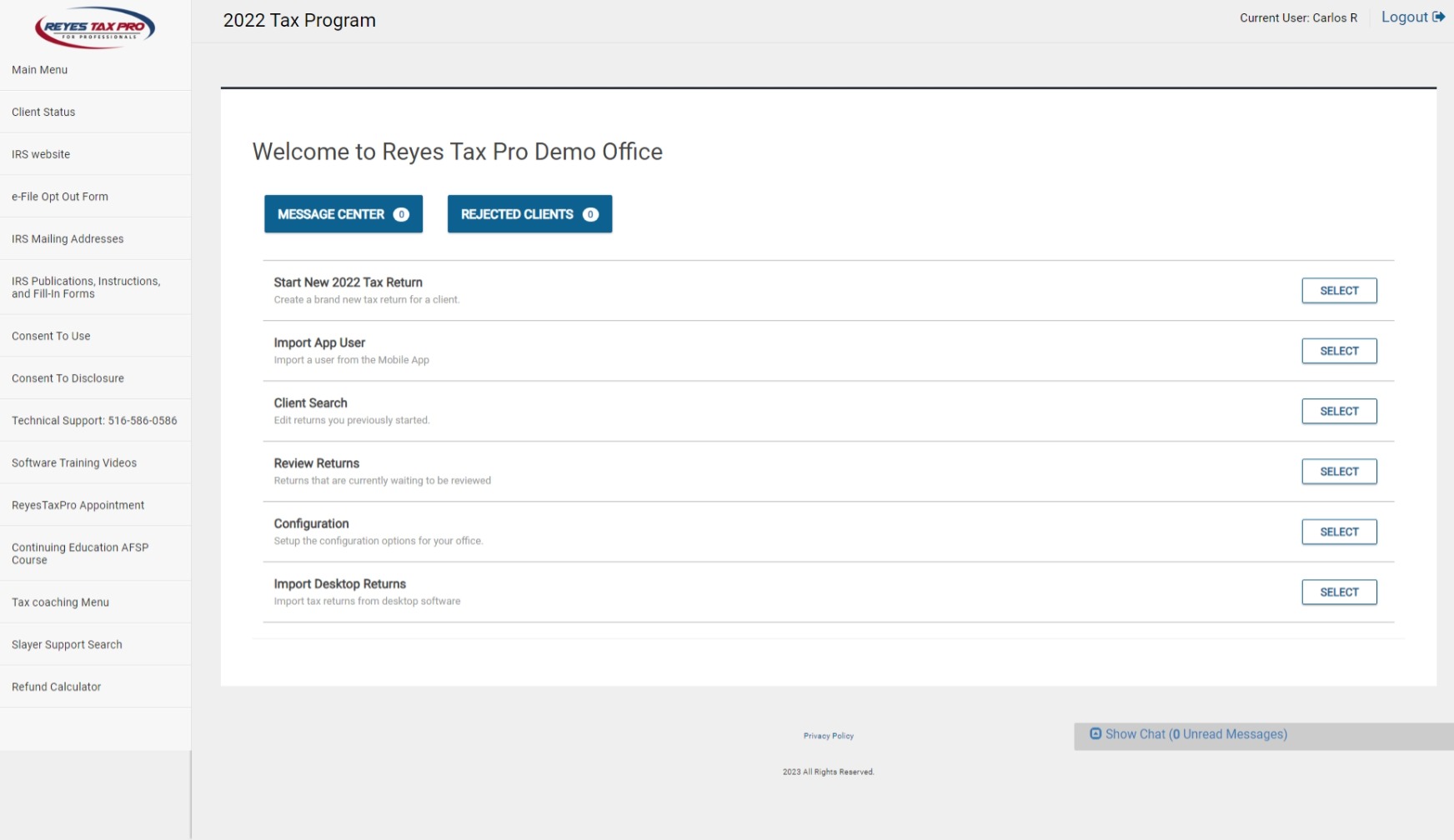
Task: Click the logout arrow icon
Action: click(x=1439, y=17)
